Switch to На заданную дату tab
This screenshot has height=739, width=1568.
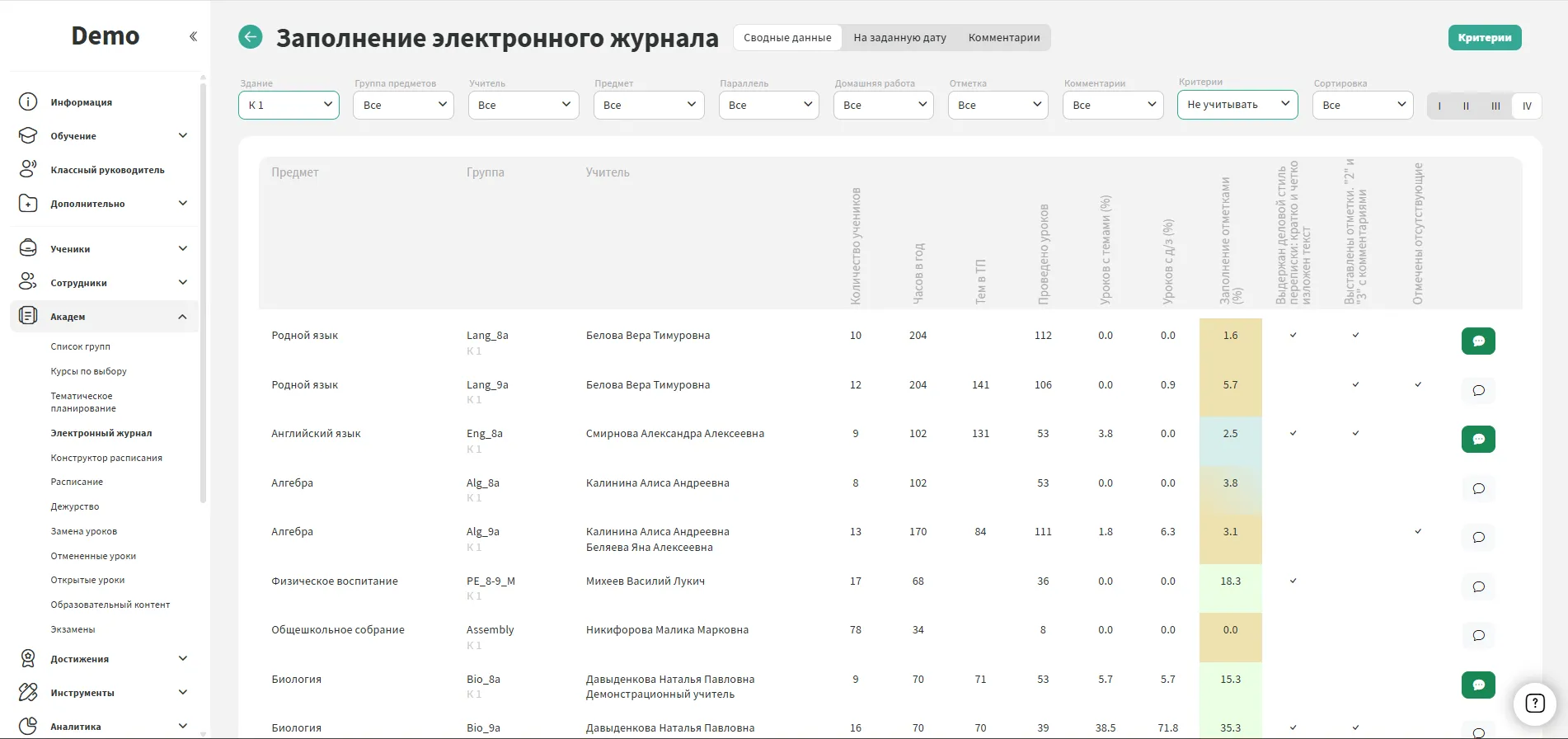(x=899, y=38)
